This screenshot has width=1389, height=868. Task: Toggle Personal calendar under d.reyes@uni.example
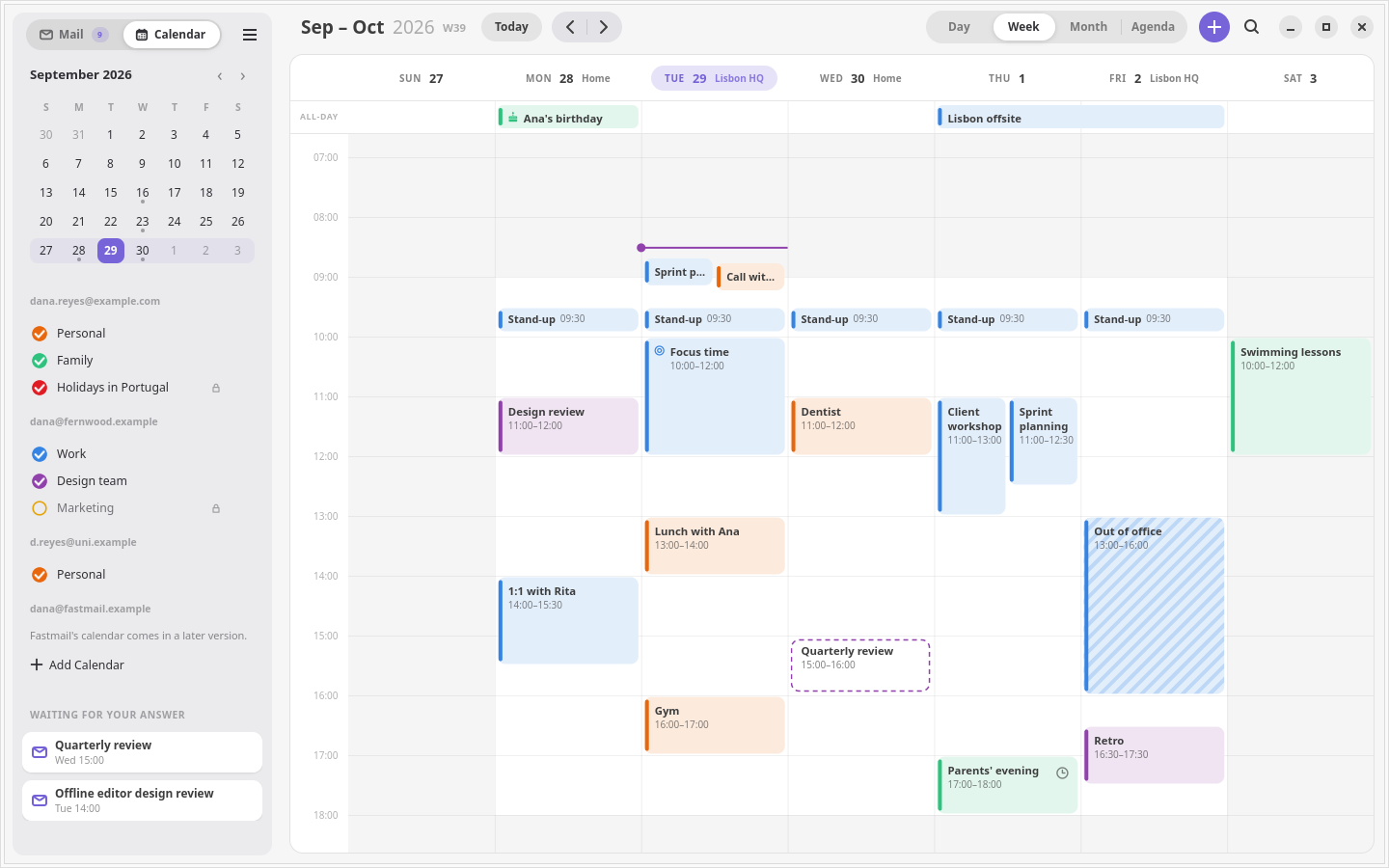[40, 575]
